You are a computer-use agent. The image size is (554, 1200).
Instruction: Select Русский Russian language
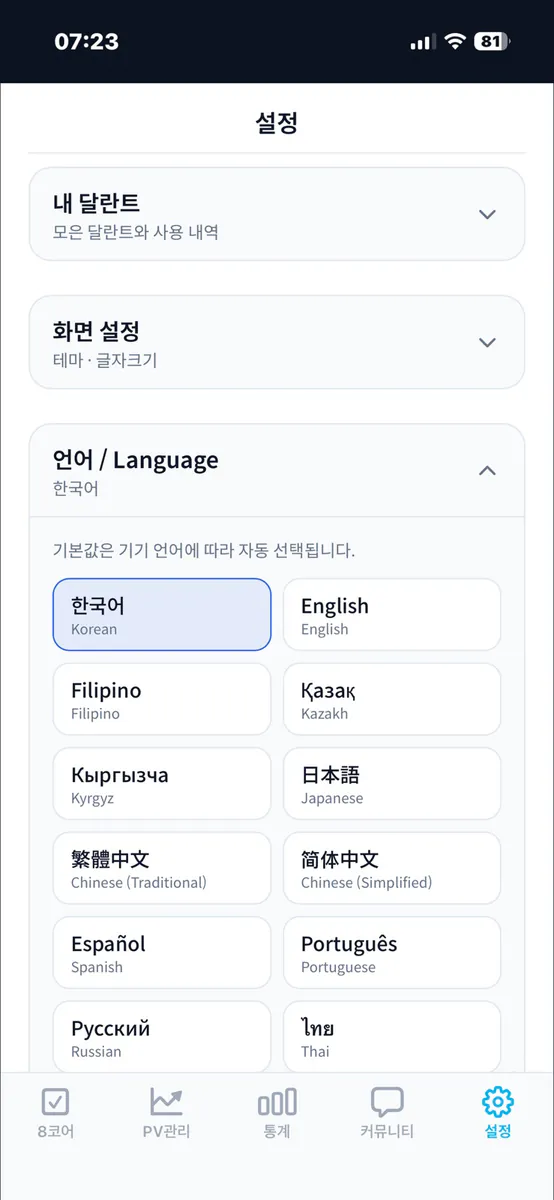point(162,1037)
